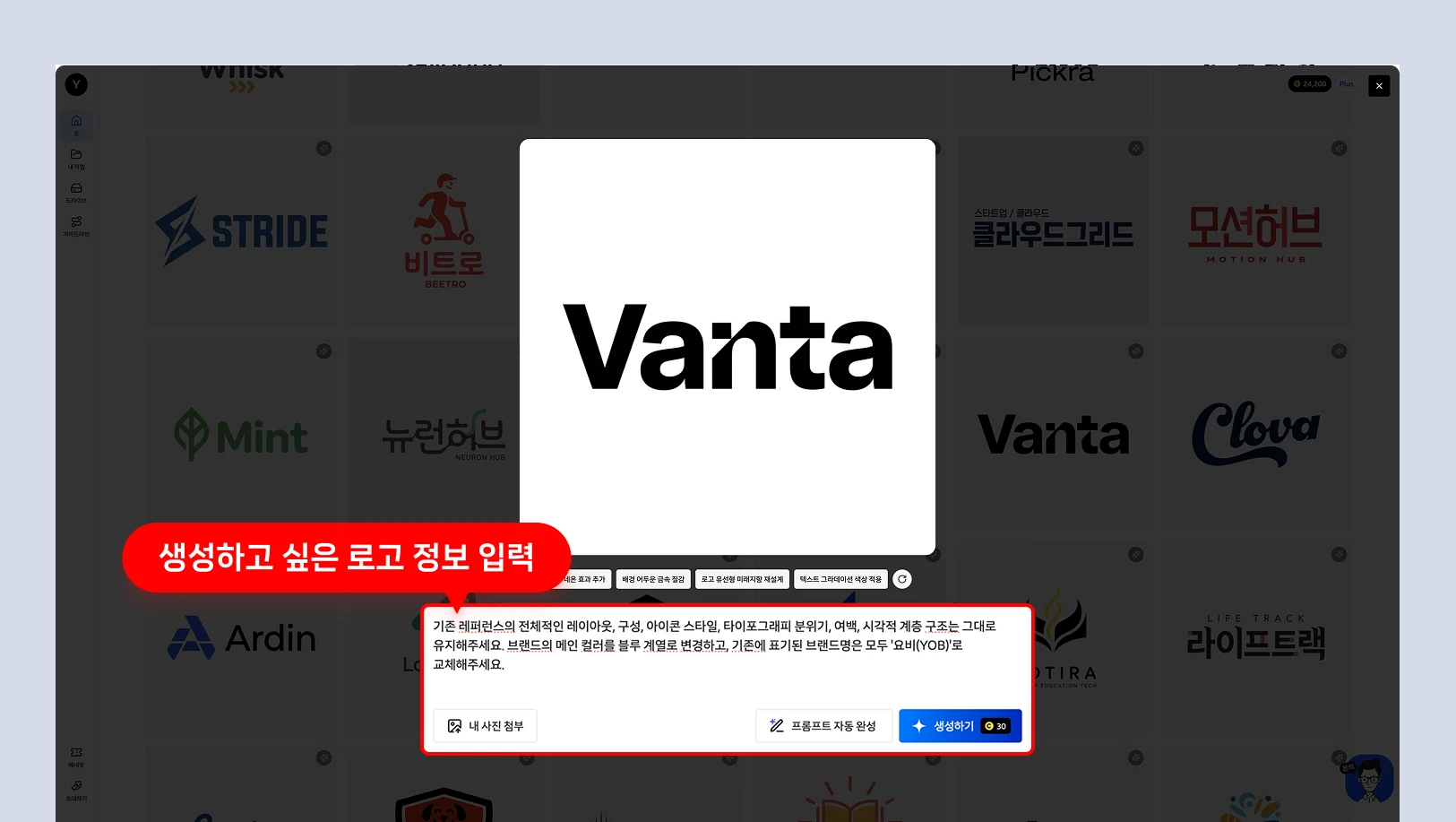The width and height of the screenshot is (1456, 822).
Task: Open the Home icon in the sidebar
Action: pos(76,125)
